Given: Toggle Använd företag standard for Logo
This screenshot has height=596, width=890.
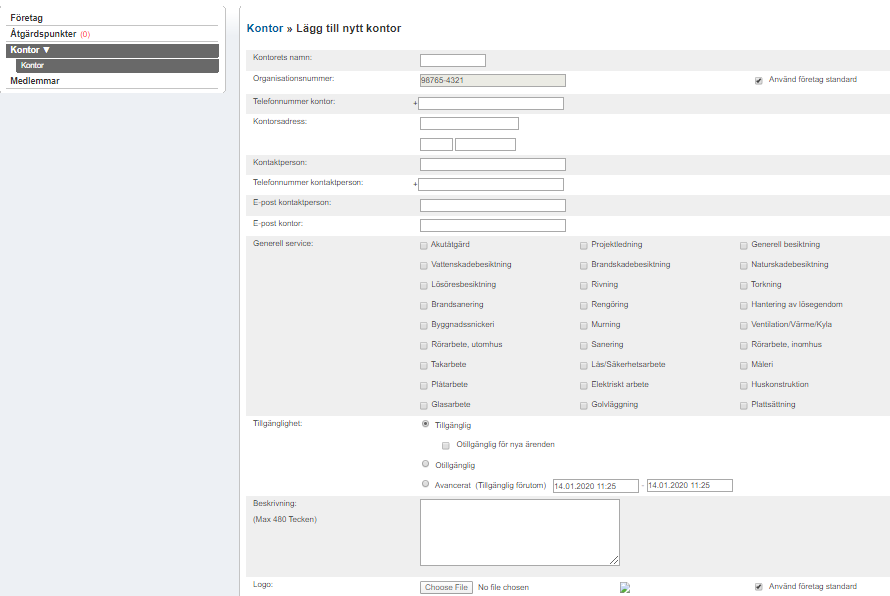Looking at the screenshot, I should (x=759, y=587).
